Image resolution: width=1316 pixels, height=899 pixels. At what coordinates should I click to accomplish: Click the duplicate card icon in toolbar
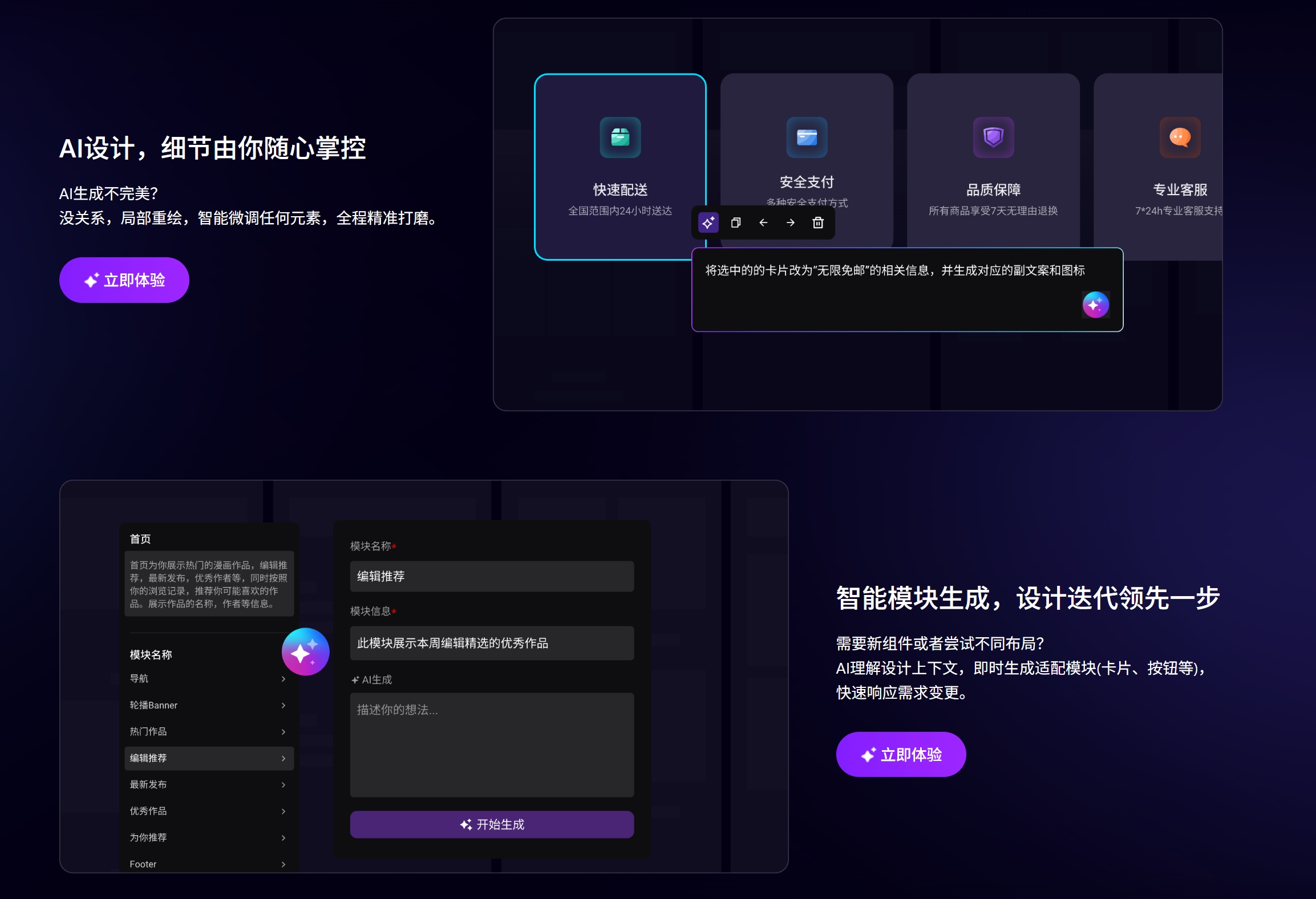click(736, 222)
